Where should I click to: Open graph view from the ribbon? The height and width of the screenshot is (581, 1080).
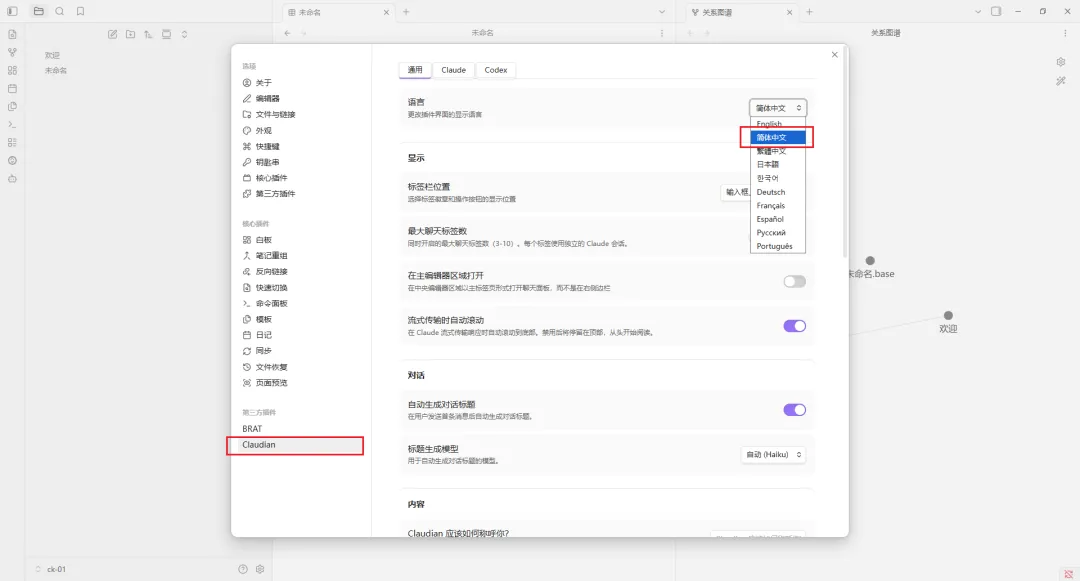[x=12, y=52]
